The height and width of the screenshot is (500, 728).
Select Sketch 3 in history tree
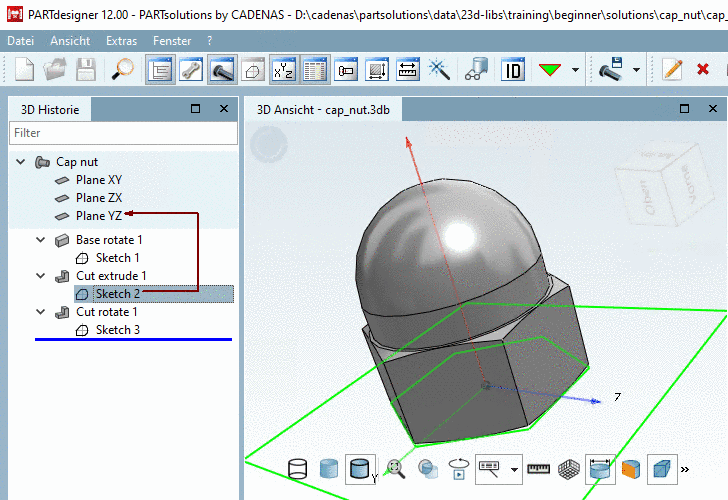tap(117, 330)
